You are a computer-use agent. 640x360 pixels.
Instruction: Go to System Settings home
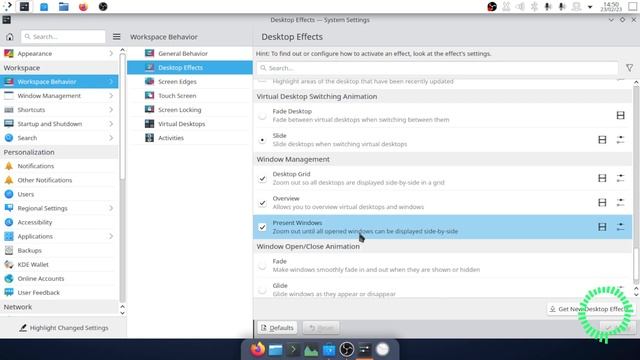tap(10, 37)
